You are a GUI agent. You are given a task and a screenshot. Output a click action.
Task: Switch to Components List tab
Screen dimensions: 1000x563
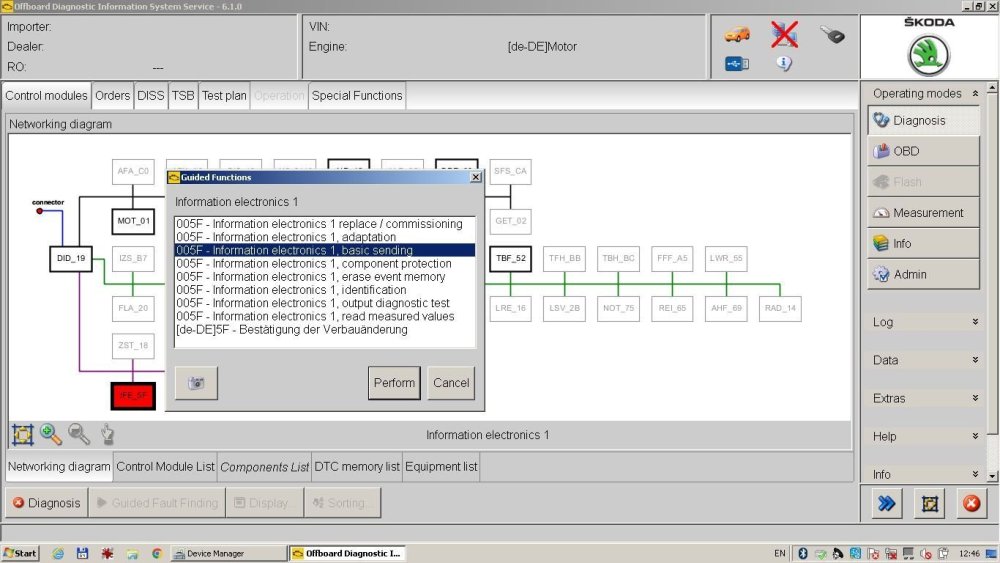(x=264, y=467)
